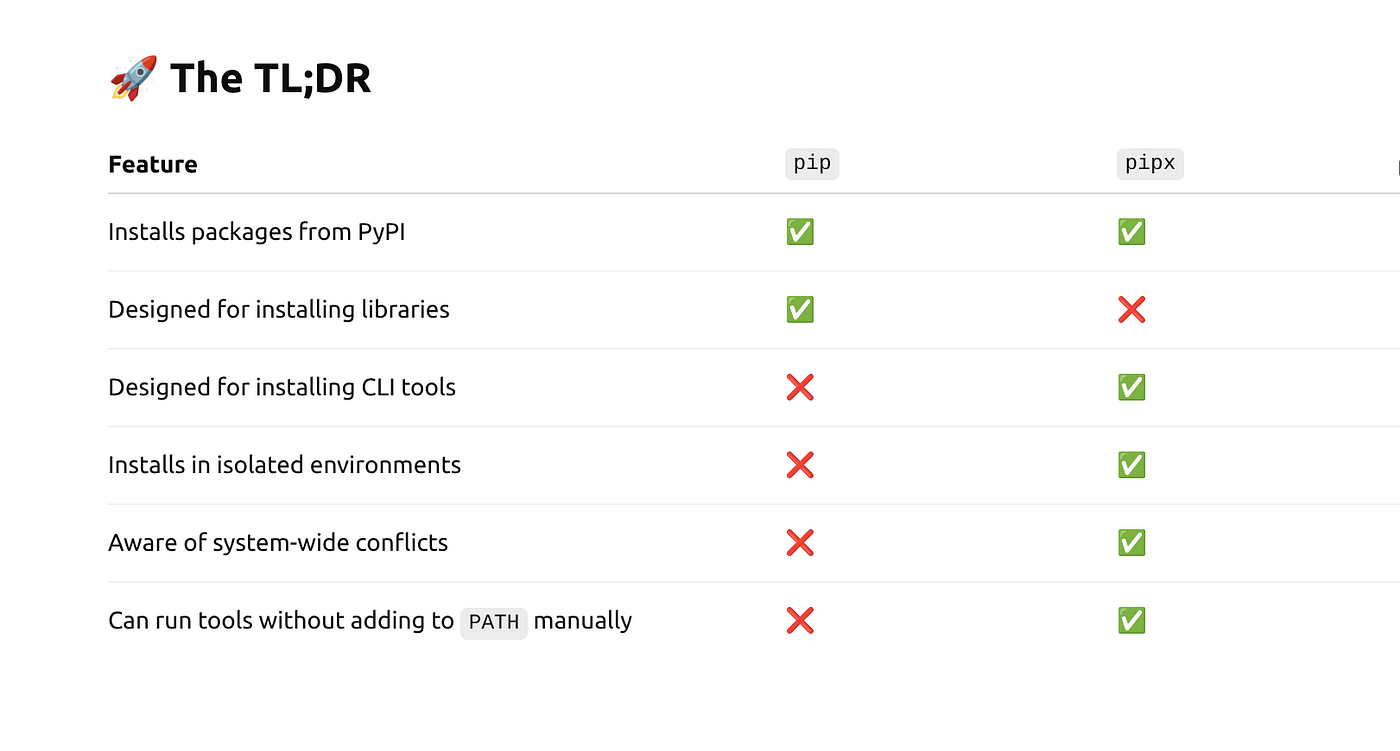Screen dimensions: 1400x751
Task: Click pip red cross for system-wide conflicts
Action: click(800, 543)
